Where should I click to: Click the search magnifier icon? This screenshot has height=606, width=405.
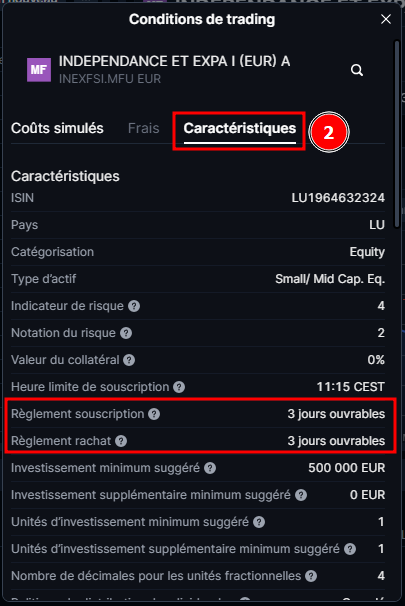[357, 70]
